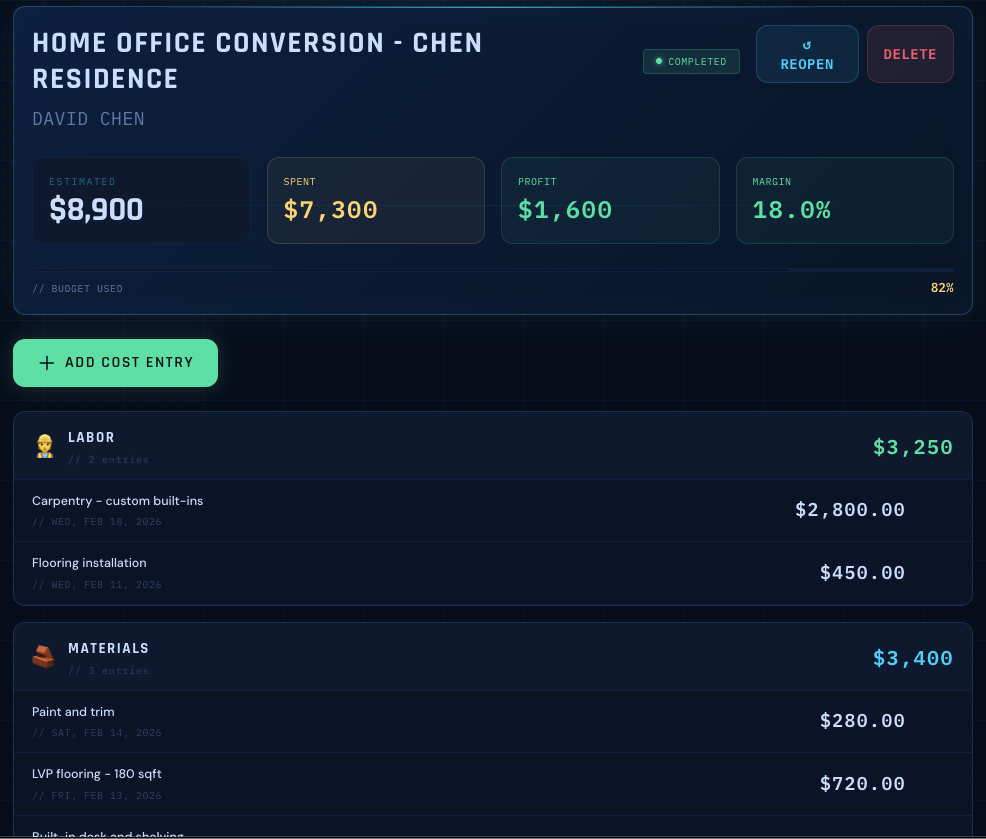Select the SPENT stat card

tap(375, 200)
